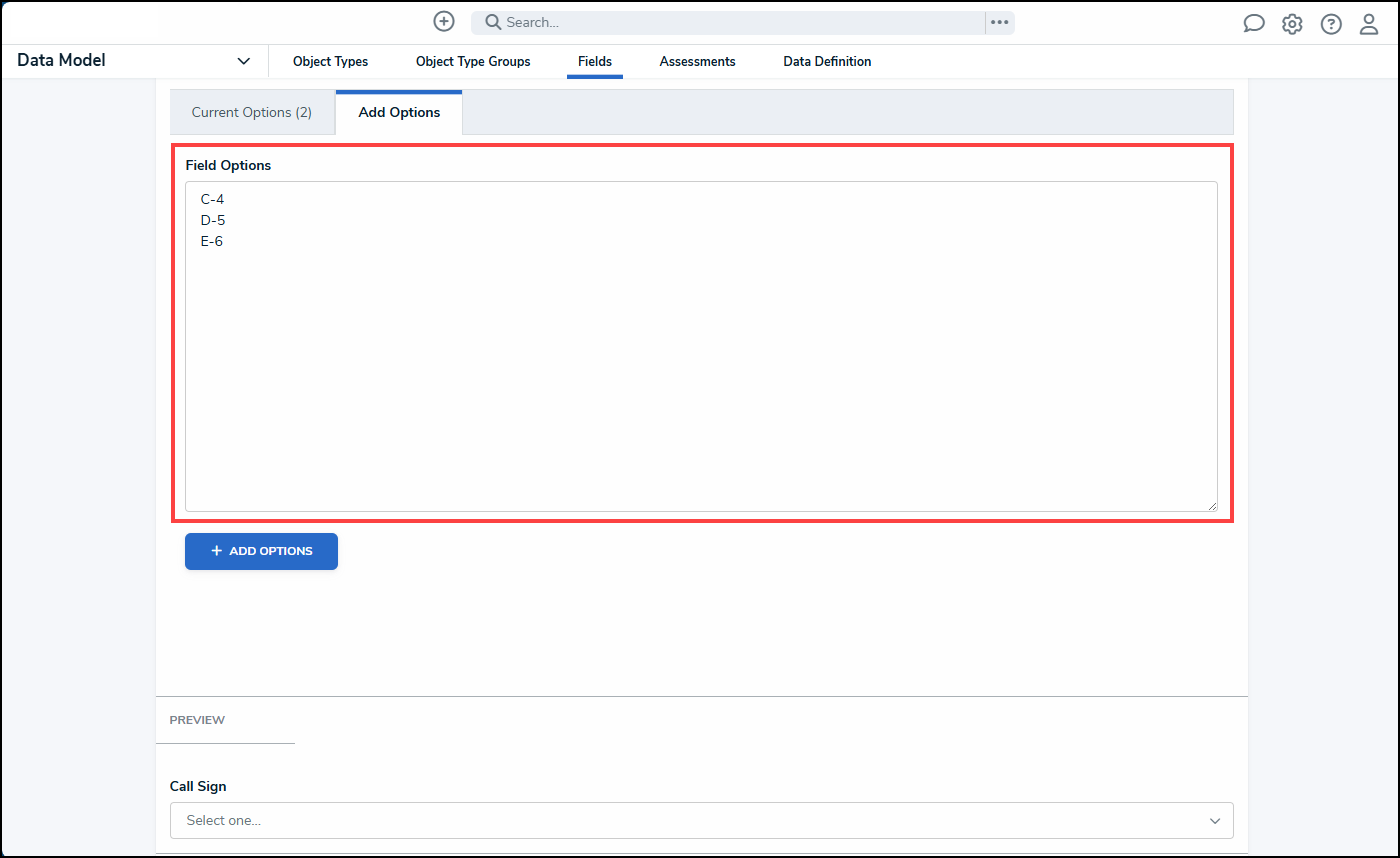This screenshot has height=858, width=1400.
Task: Open the Call Sign Select one dropdown
Action: click(700, 820)
